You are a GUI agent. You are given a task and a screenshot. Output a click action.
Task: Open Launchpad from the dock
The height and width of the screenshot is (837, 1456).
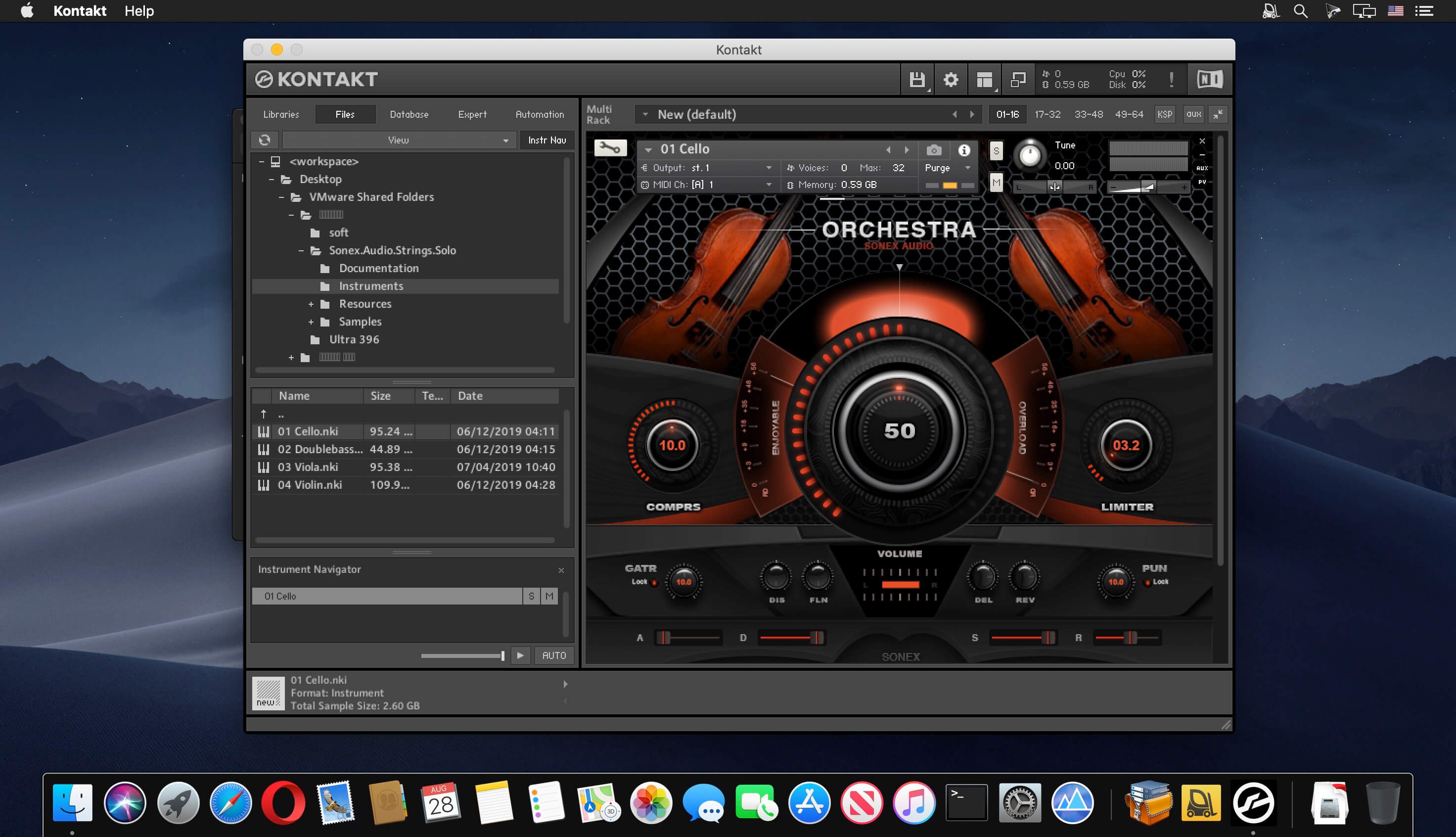coord(178,802)
